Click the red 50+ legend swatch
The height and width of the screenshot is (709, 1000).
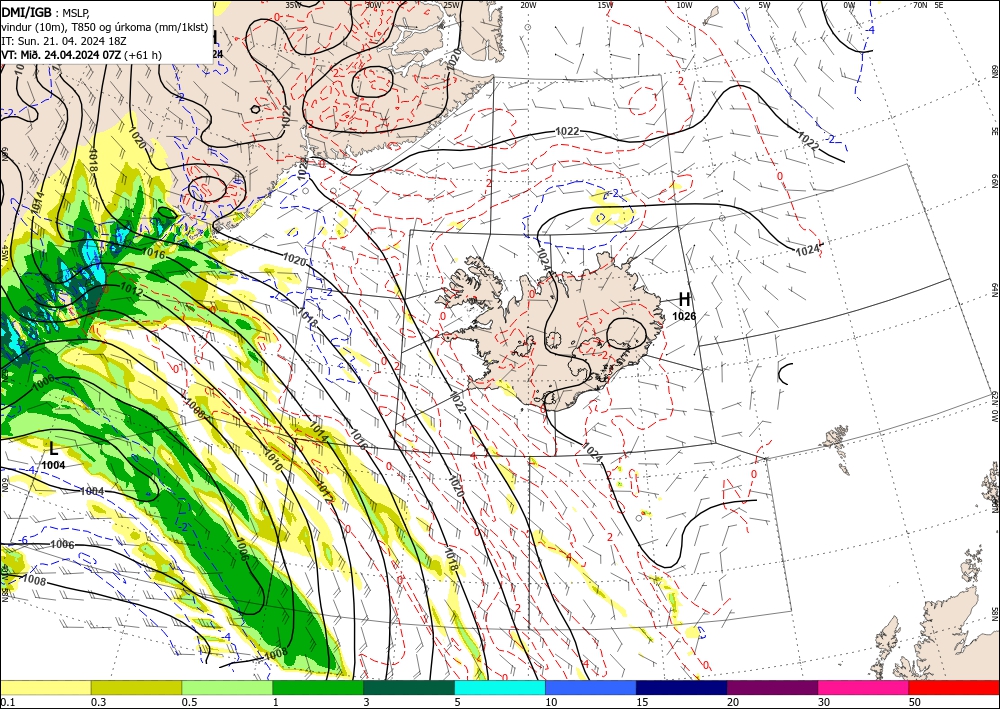point(954,687)
